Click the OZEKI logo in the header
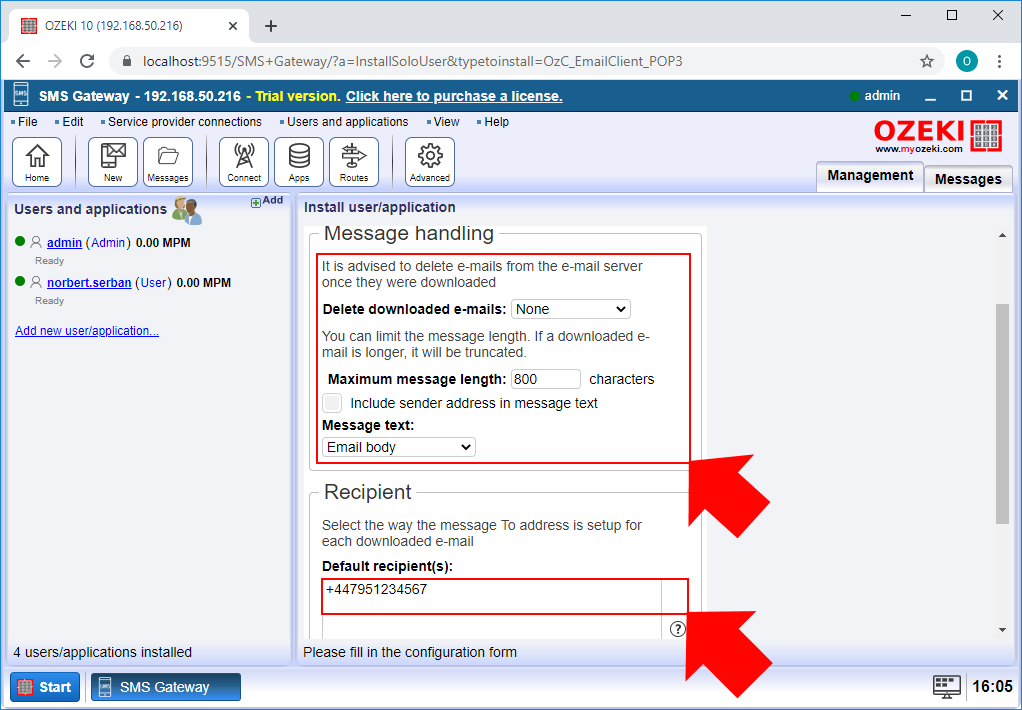This screenshot has width=1022, height=710. click(938, 136)
